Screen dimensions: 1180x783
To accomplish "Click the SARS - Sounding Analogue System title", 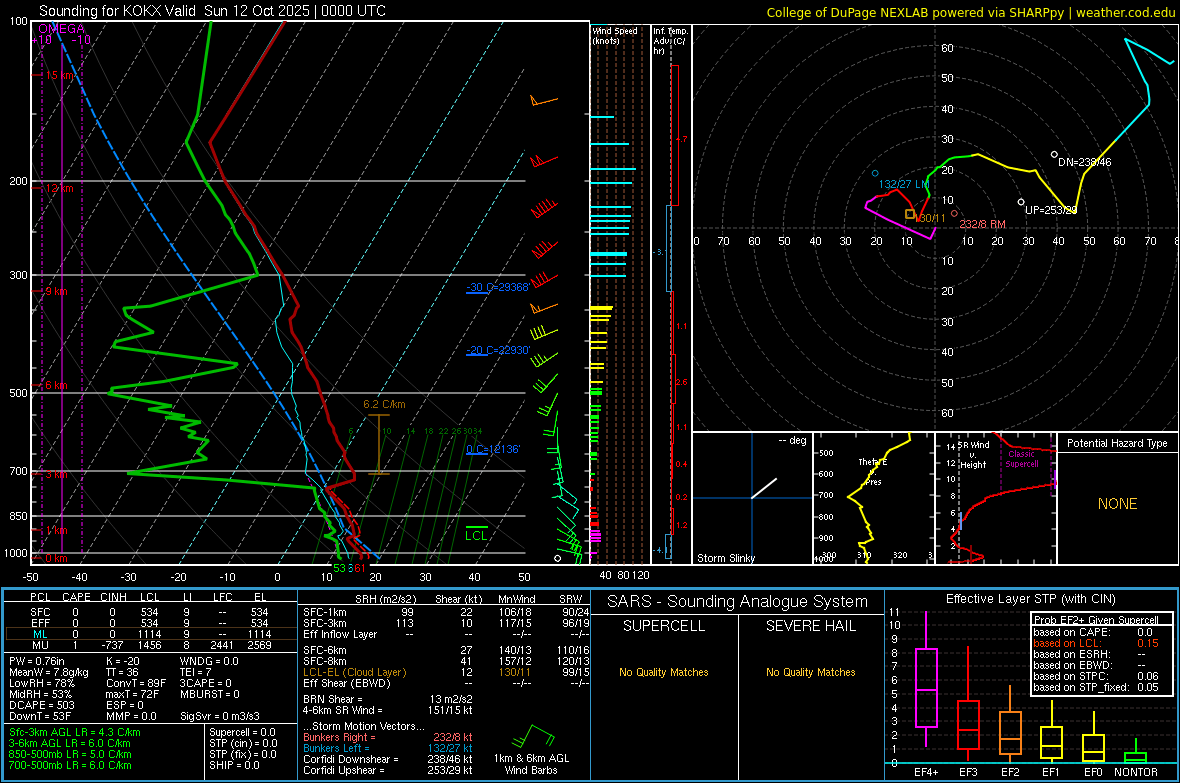I will coord(737,602).
